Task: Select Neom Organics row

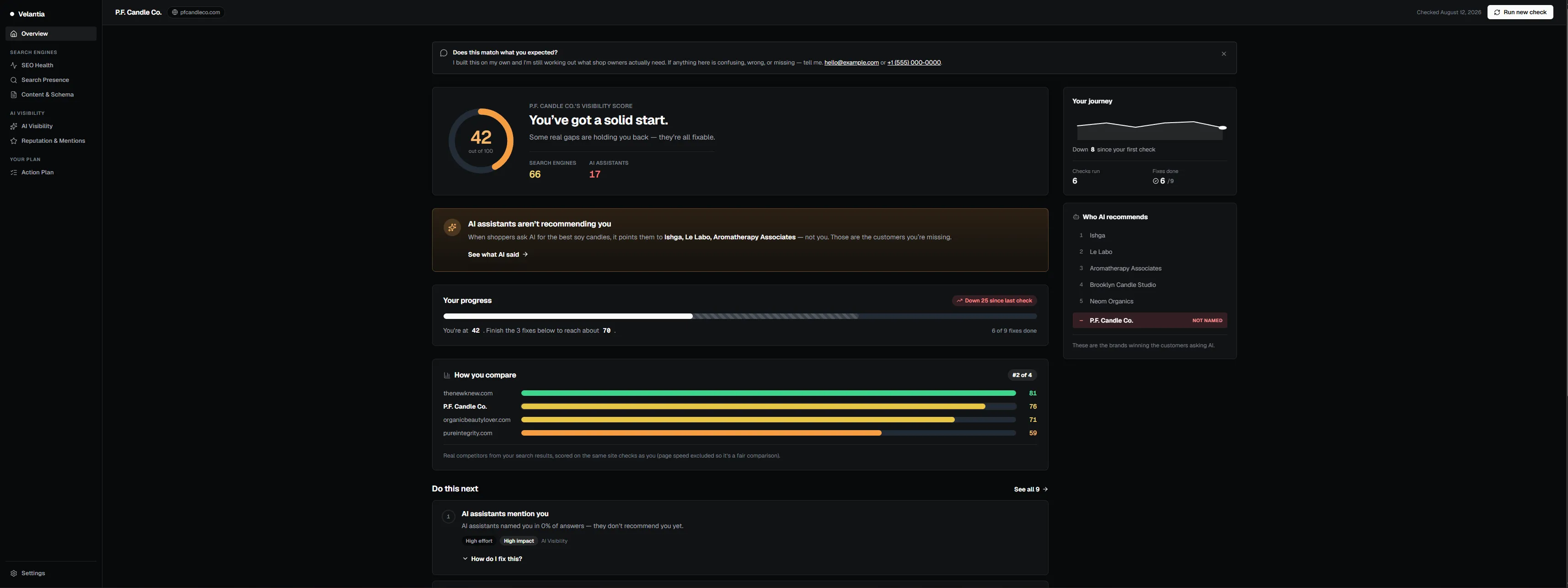Action: pos(1149,301)
